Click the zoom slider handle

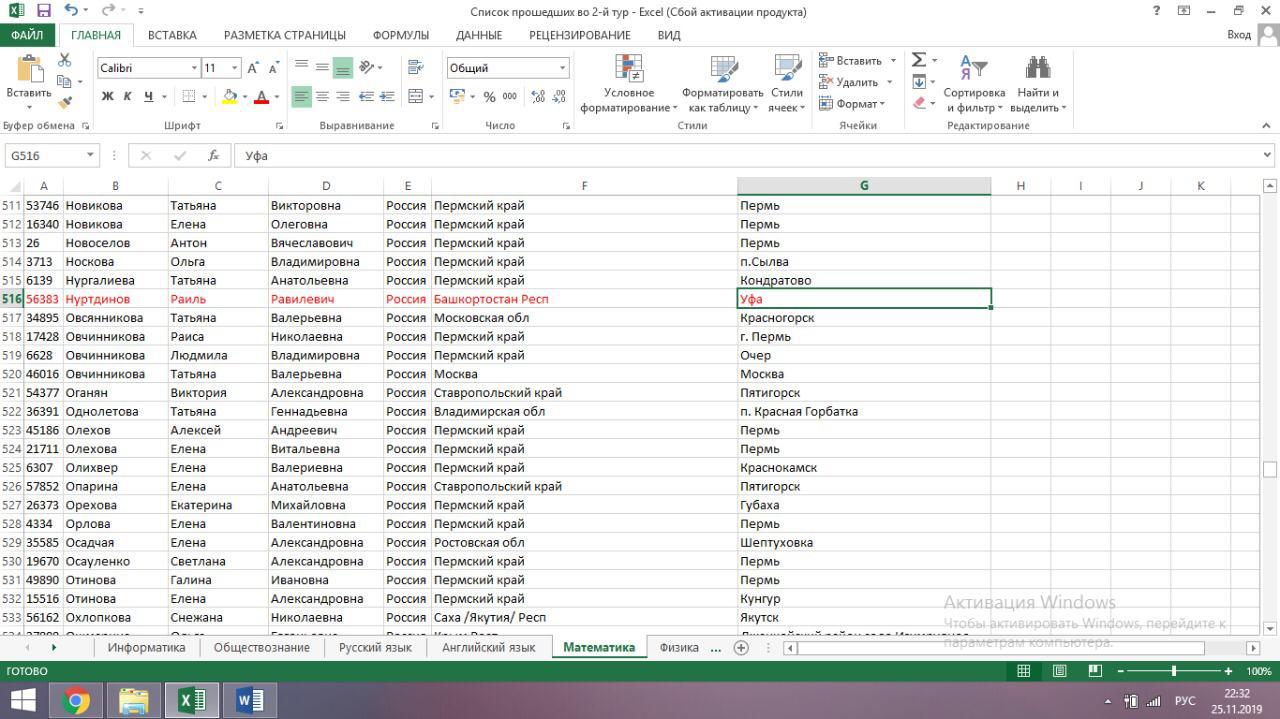coord(1174,671)
